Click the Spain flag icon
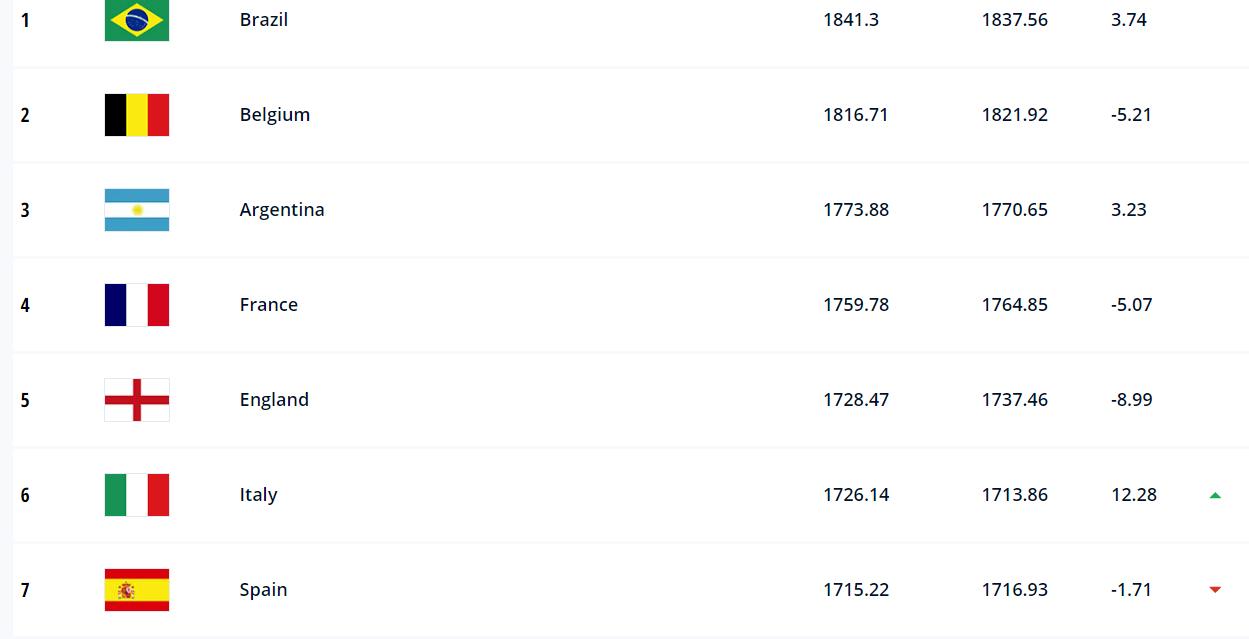Viewport: 1249px width, 639px height. (x=137, y=590)
